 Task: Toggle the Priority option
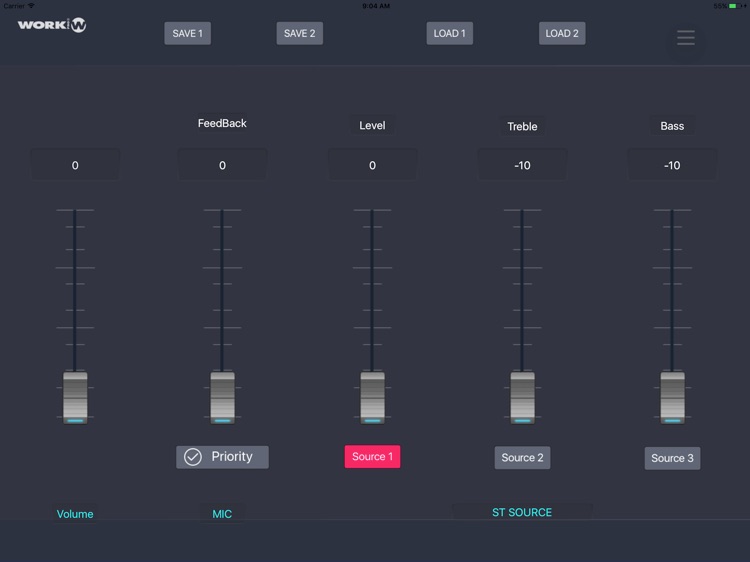(x=222, y=457)
